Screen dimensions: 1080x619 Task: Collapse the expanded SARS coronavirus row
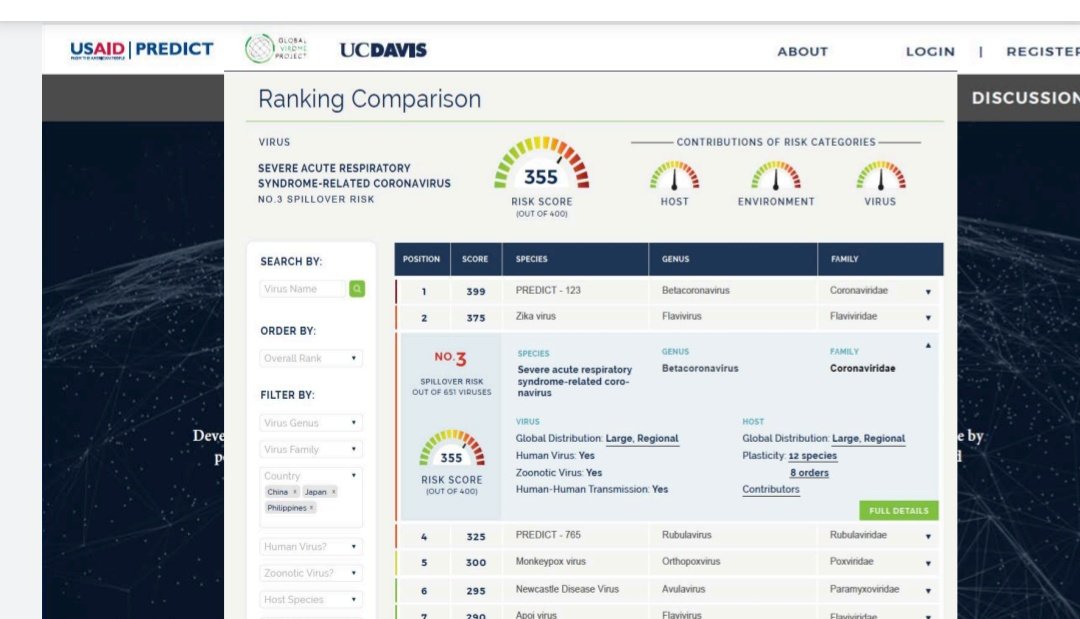tap(927, 345)
